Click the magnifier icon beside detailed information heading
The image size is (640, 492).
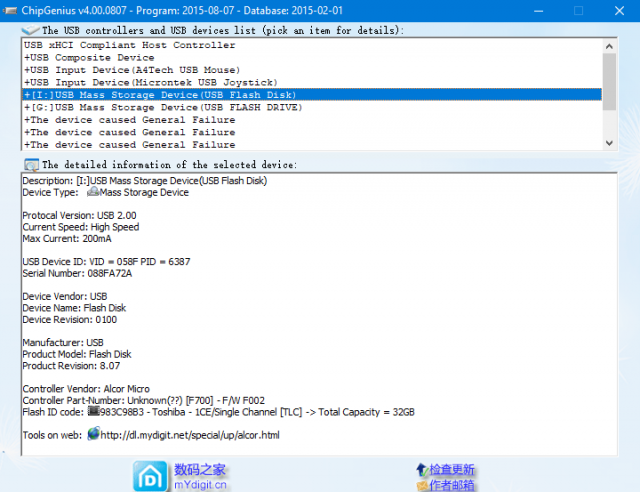(x=31, y=165)
